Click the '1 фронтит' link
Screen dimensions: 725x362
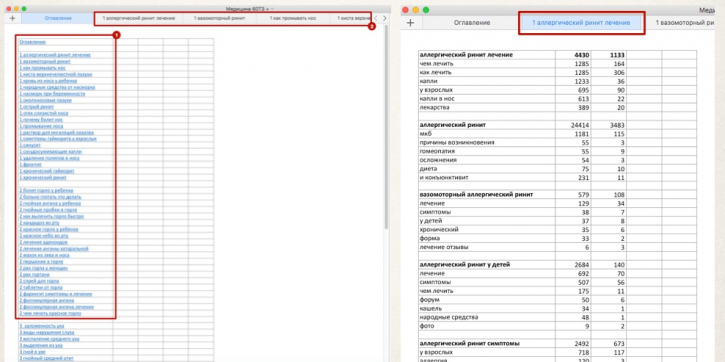(31, 165)
